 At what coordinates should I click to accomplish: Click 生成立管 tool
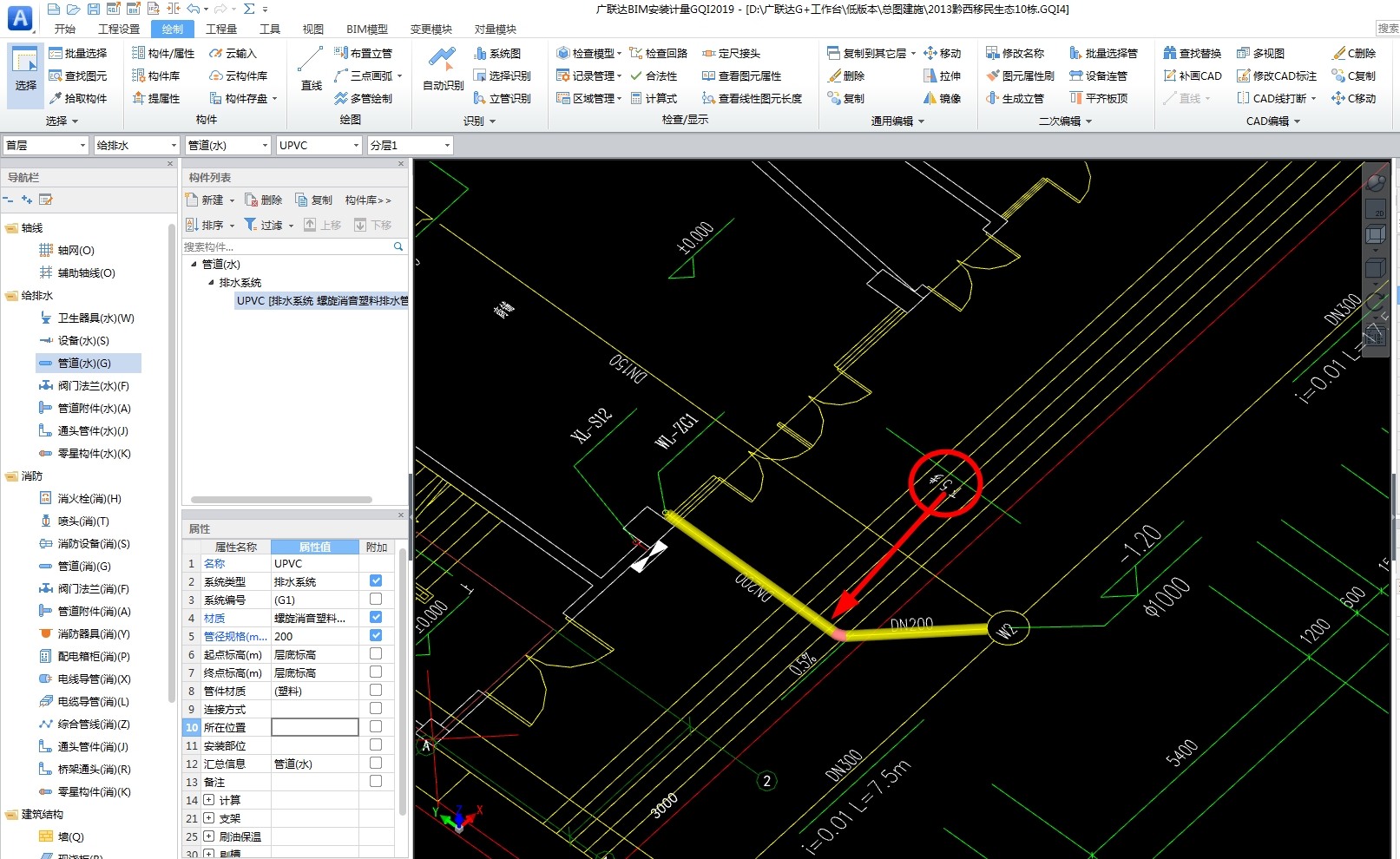1015,98
